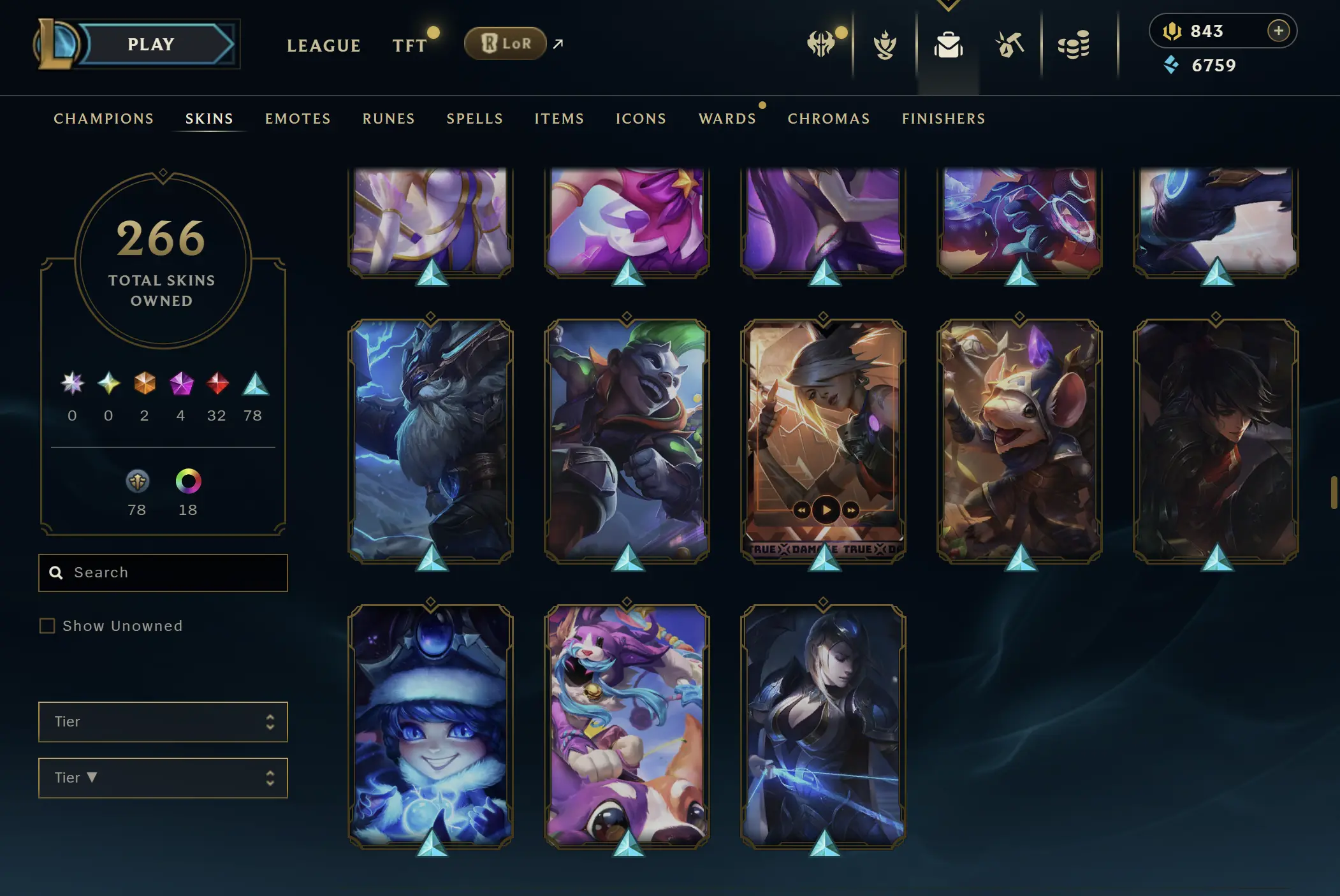Switch to the Chromas tab
Image resolution: width=1340 pixels, height=896 pixels.
829,119
